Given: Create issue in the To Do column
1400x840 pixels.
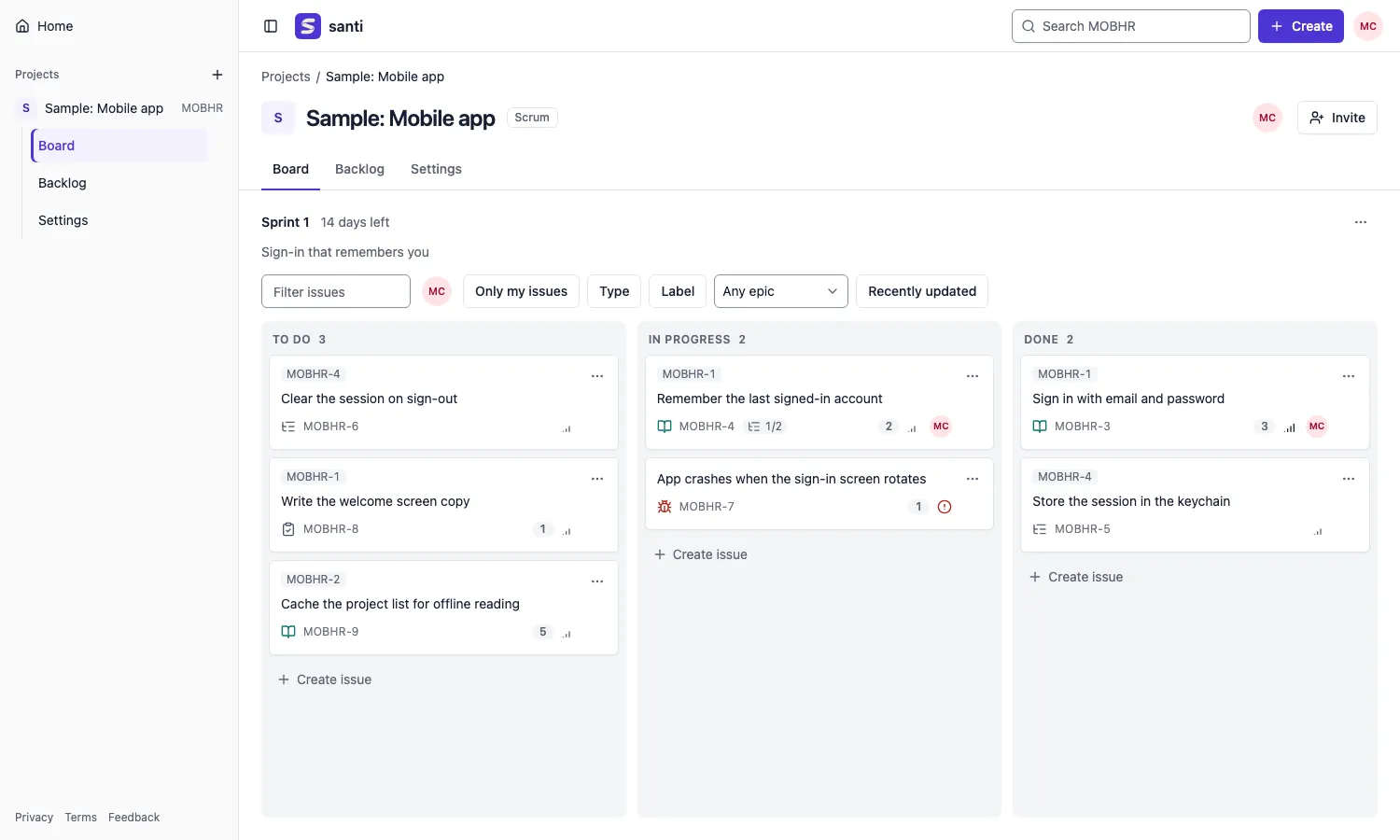Looking at the screenshot, I should tap(325, 679).
